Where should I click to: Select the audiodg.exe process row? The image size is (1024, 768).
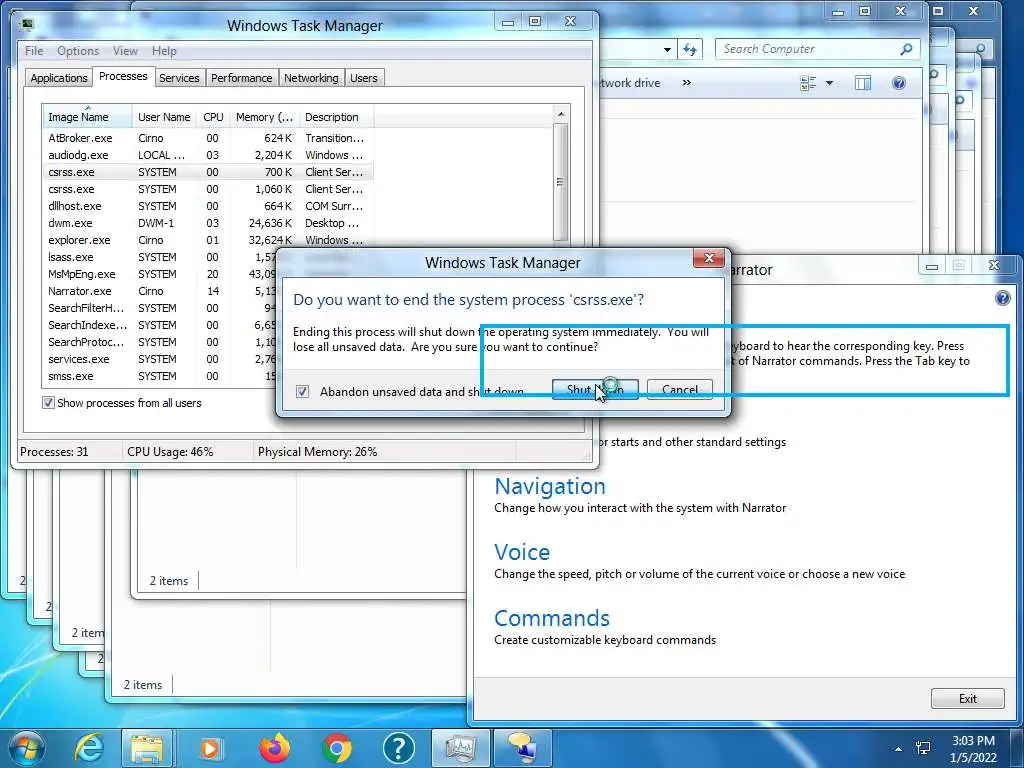208,155
